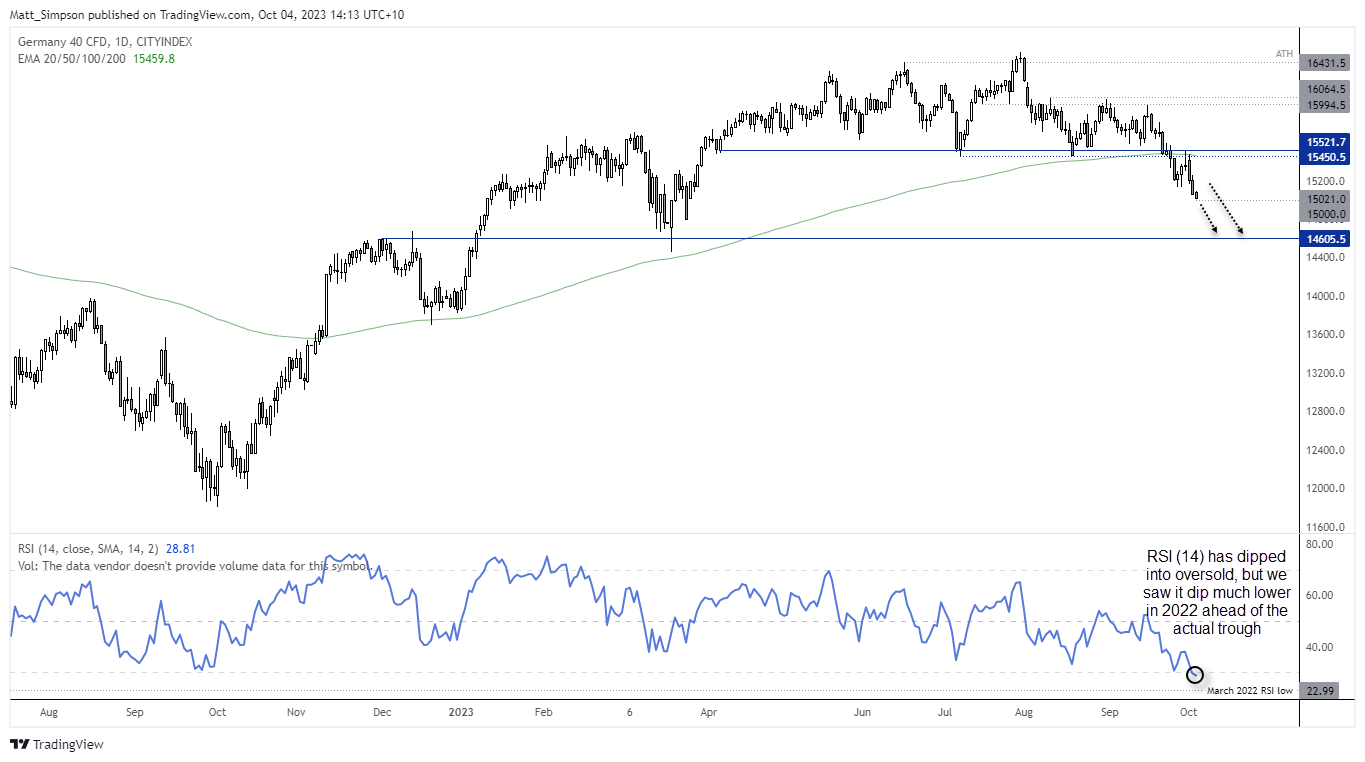Click the 2023 time axis label
This screenshot has height=762, width=1365.
click(461, 713)
